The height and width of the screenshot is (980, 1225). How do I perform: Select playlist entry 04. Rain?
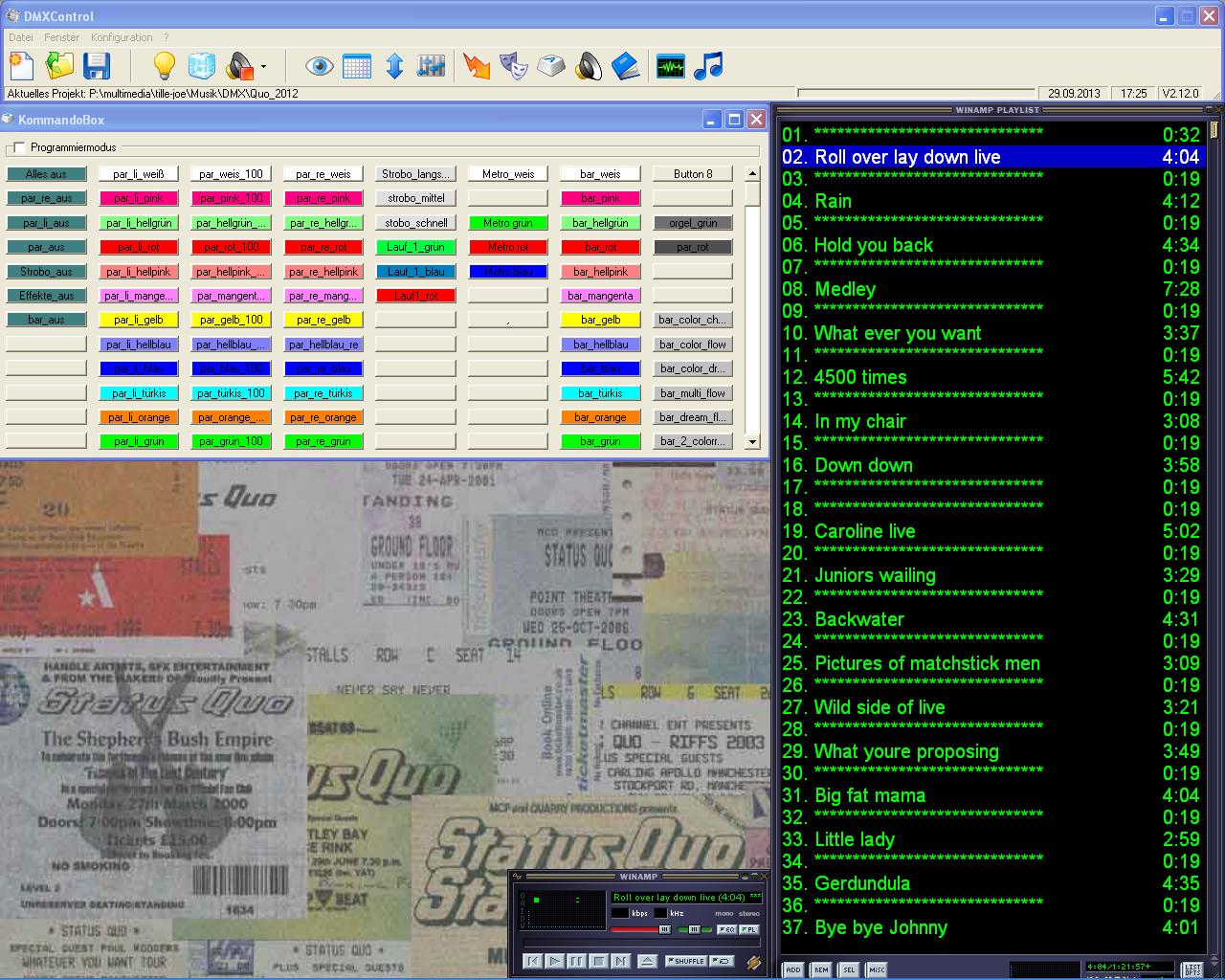991,201
